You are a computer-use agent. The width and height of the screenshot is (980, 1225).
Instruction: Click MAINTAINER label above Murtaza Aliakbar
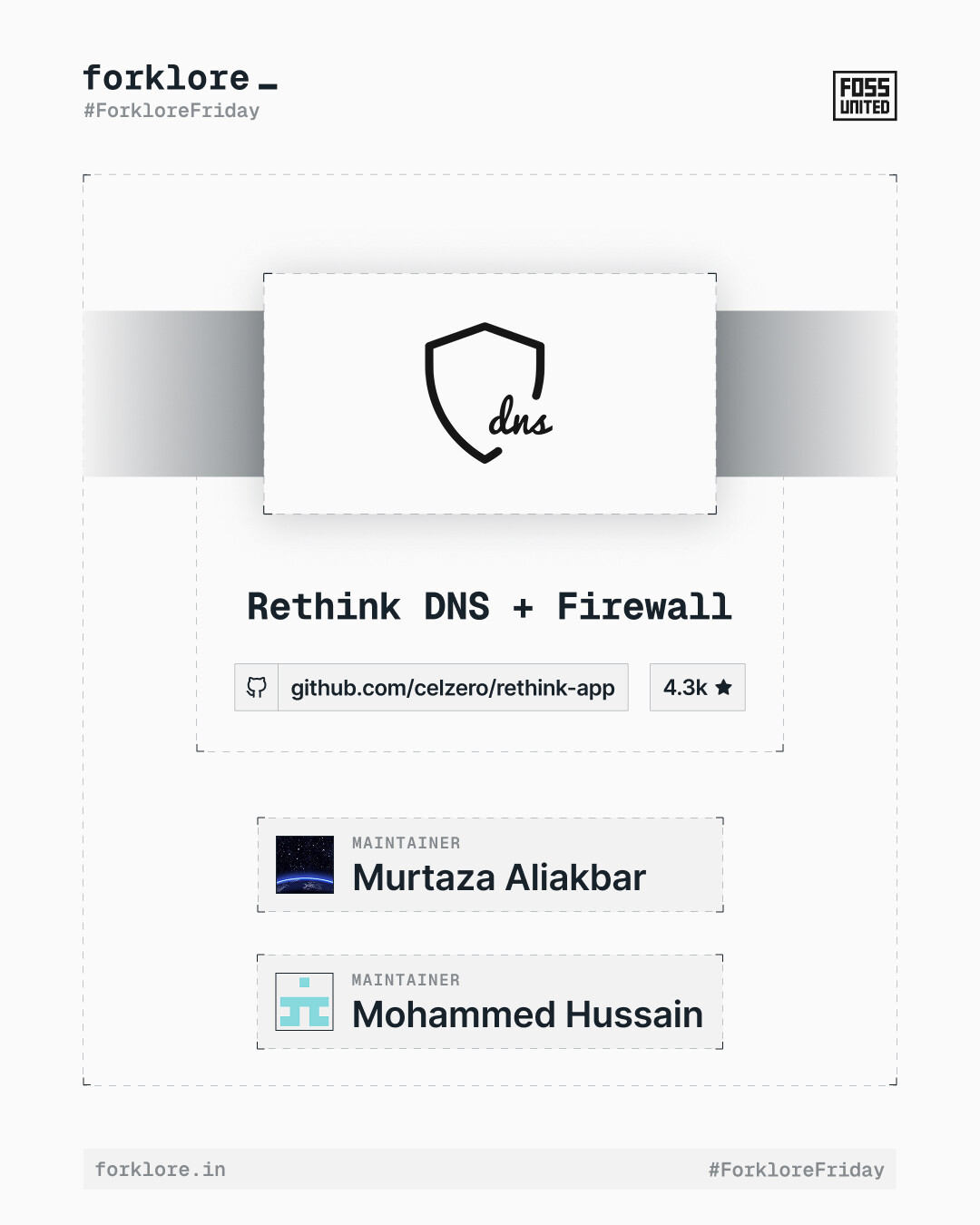coord(406,843)
